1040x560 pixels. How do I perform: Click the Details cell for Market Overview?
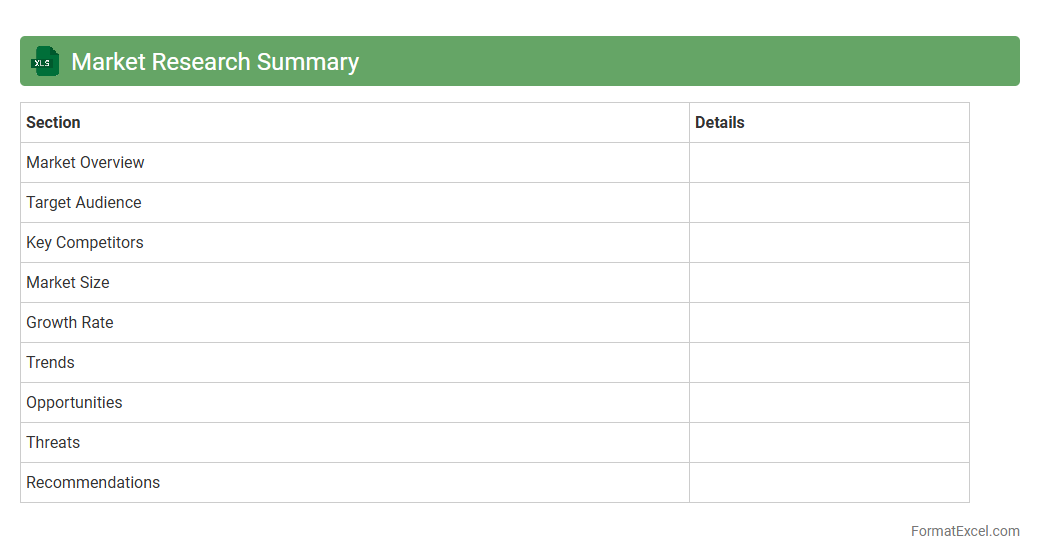(x=829, y=162)
